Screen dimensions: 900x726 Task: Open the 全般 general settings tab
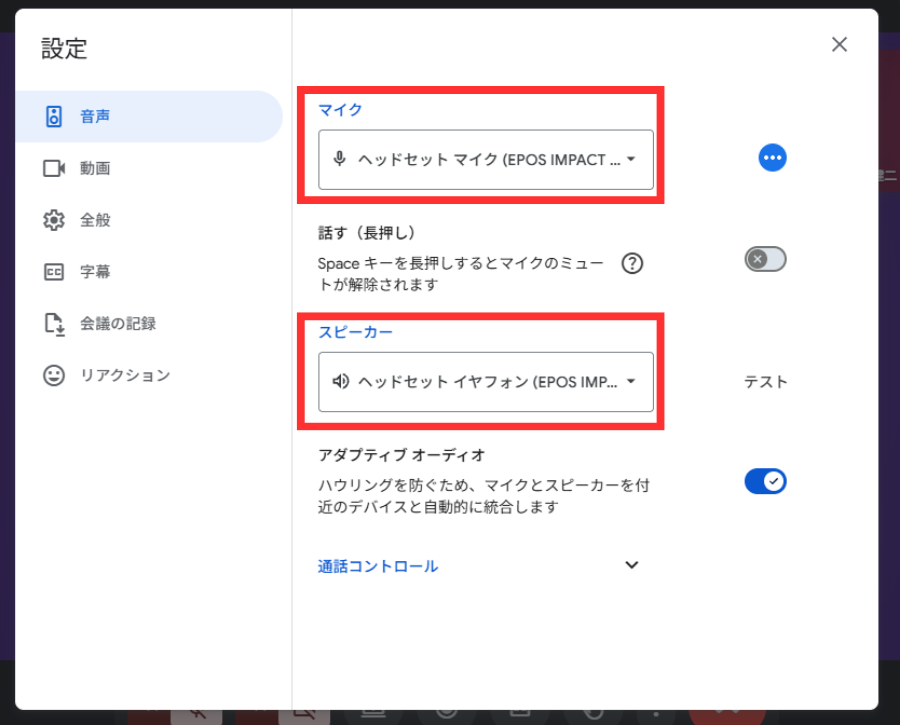tap(148, 220)
